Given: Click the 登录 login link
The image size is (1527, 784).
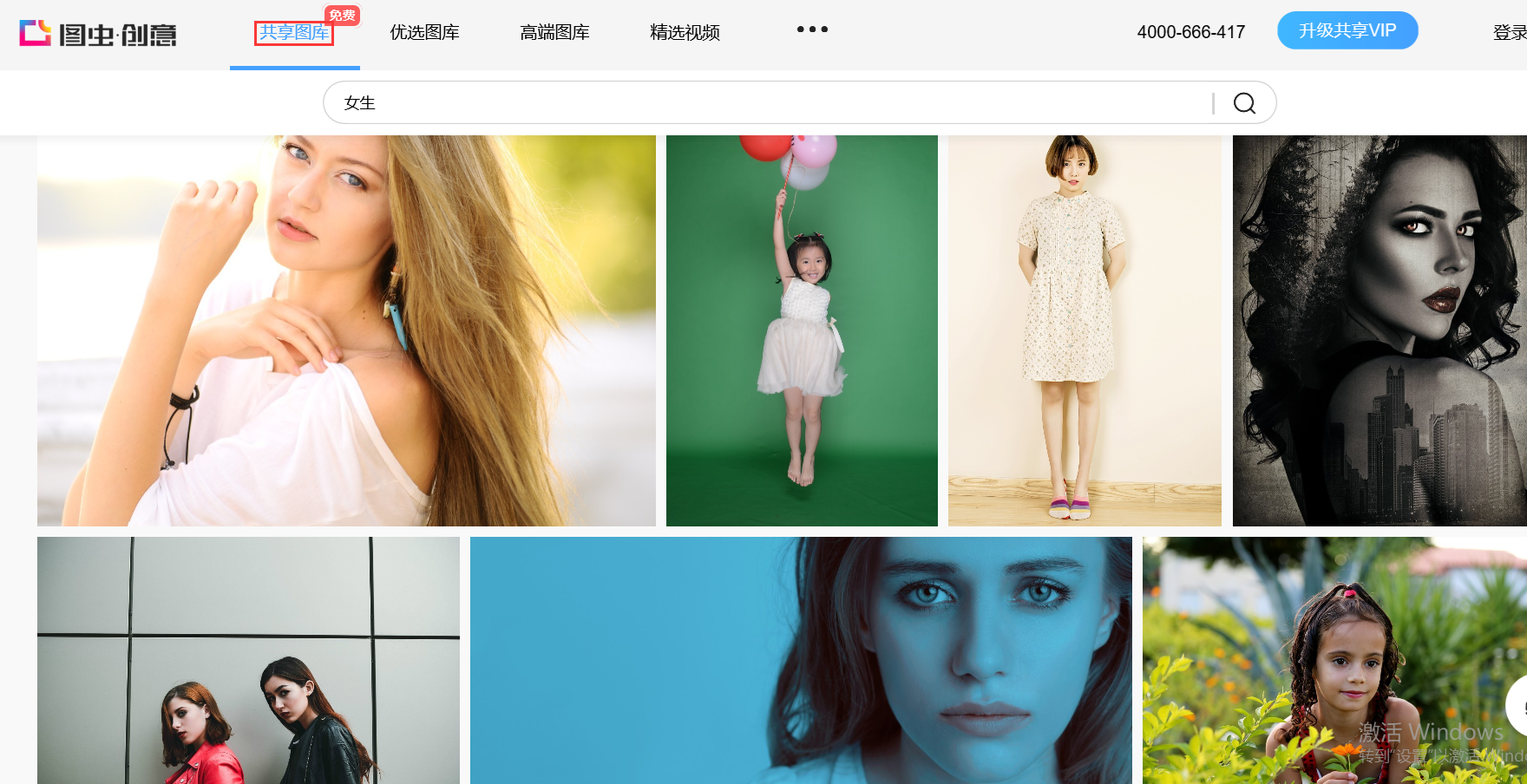Looking at the screenshot, I should (x=1510, y=33).
